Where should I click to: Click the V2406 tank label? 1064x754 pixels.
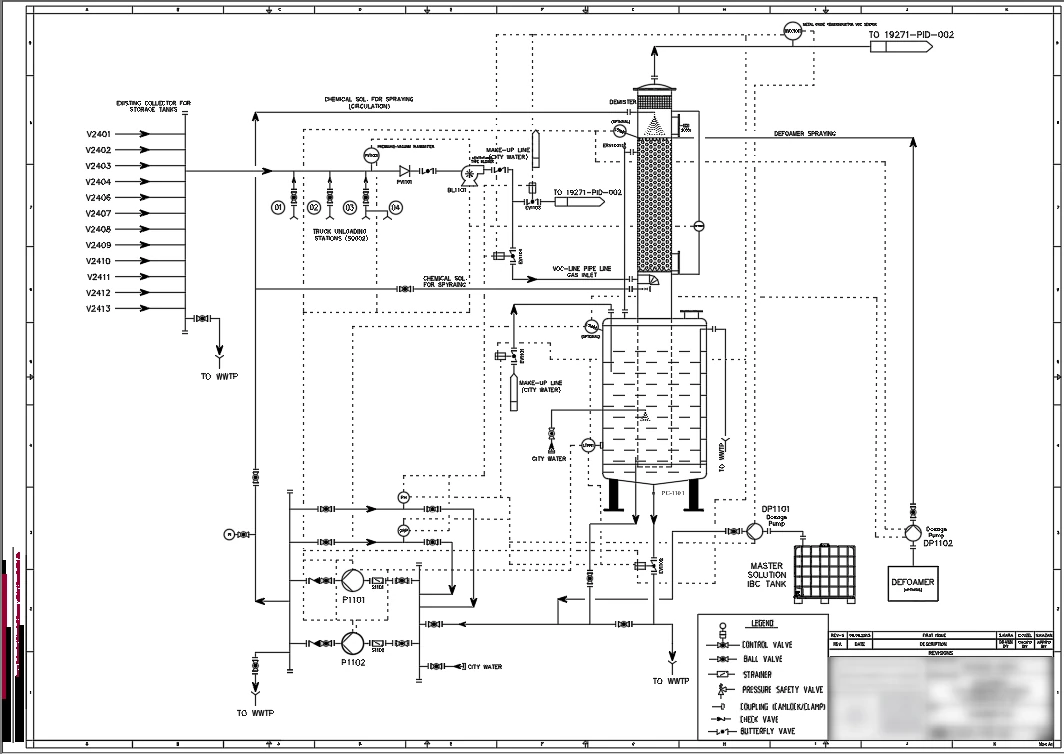point(98,197)
